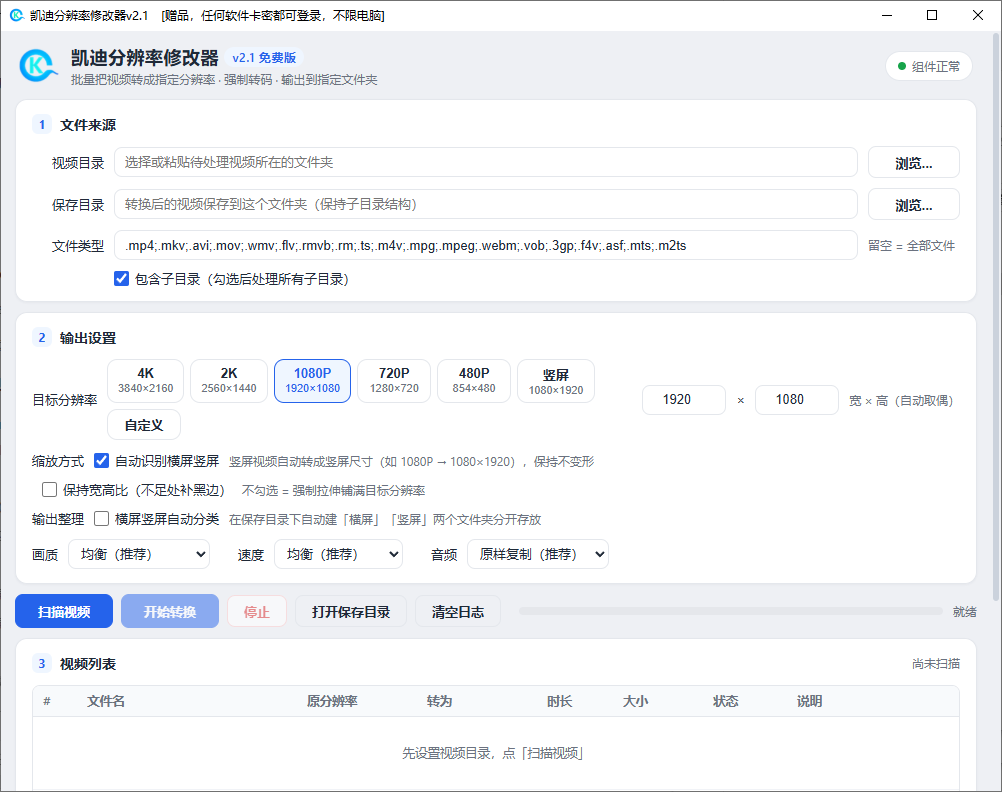Select the 竖屏 1080×1920 preset
Image resolution: width=1002 pixels, height=792 pixels.
point(556,381)
